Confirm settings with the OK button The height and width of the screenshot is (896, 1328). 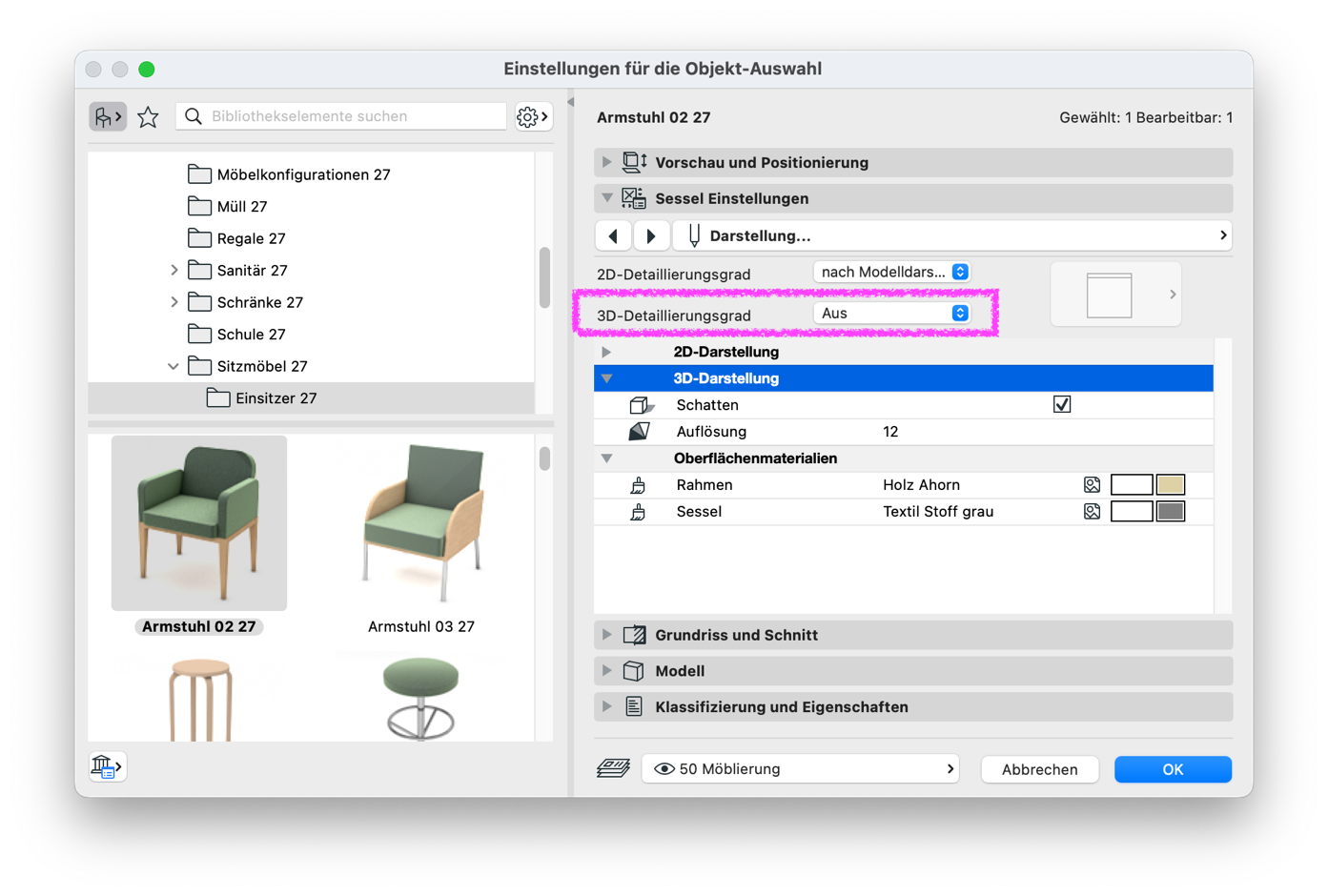coord(1173,769)
